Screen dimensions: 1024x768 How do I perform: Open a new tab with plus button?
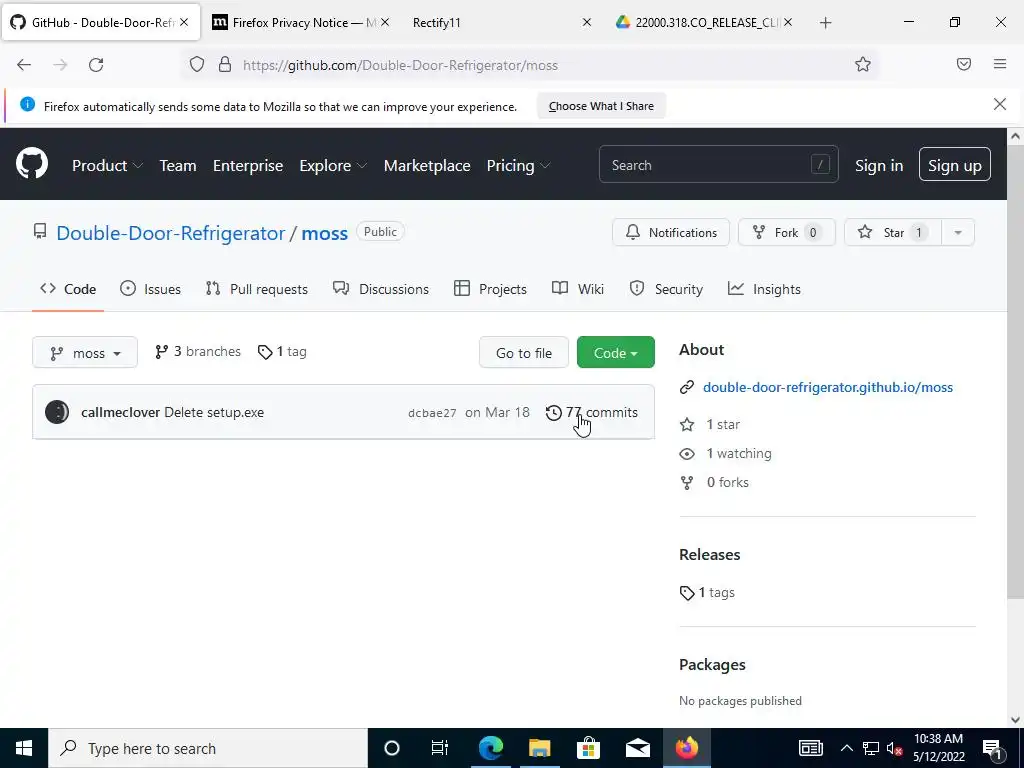tap(825, 23)
